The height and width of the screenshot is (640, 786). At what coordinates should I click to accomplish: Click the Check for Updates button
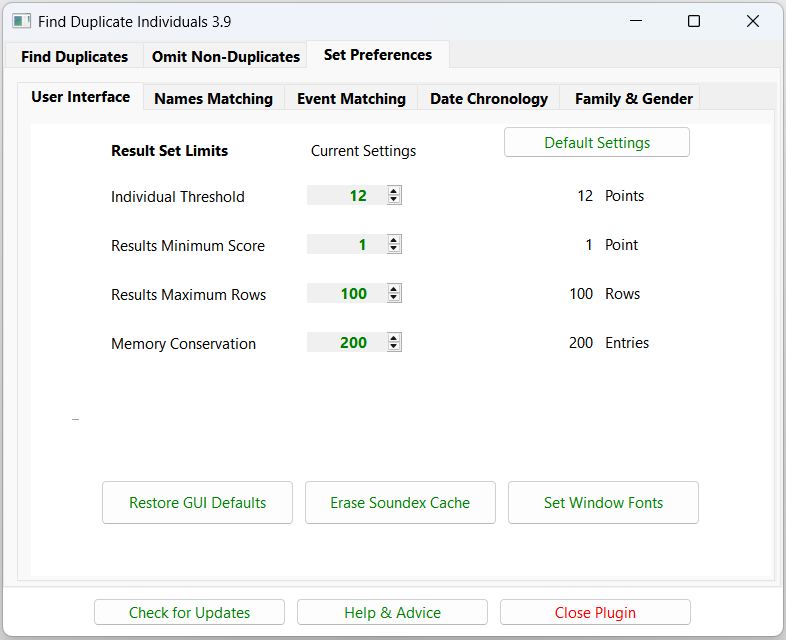[x=189, y=612]
